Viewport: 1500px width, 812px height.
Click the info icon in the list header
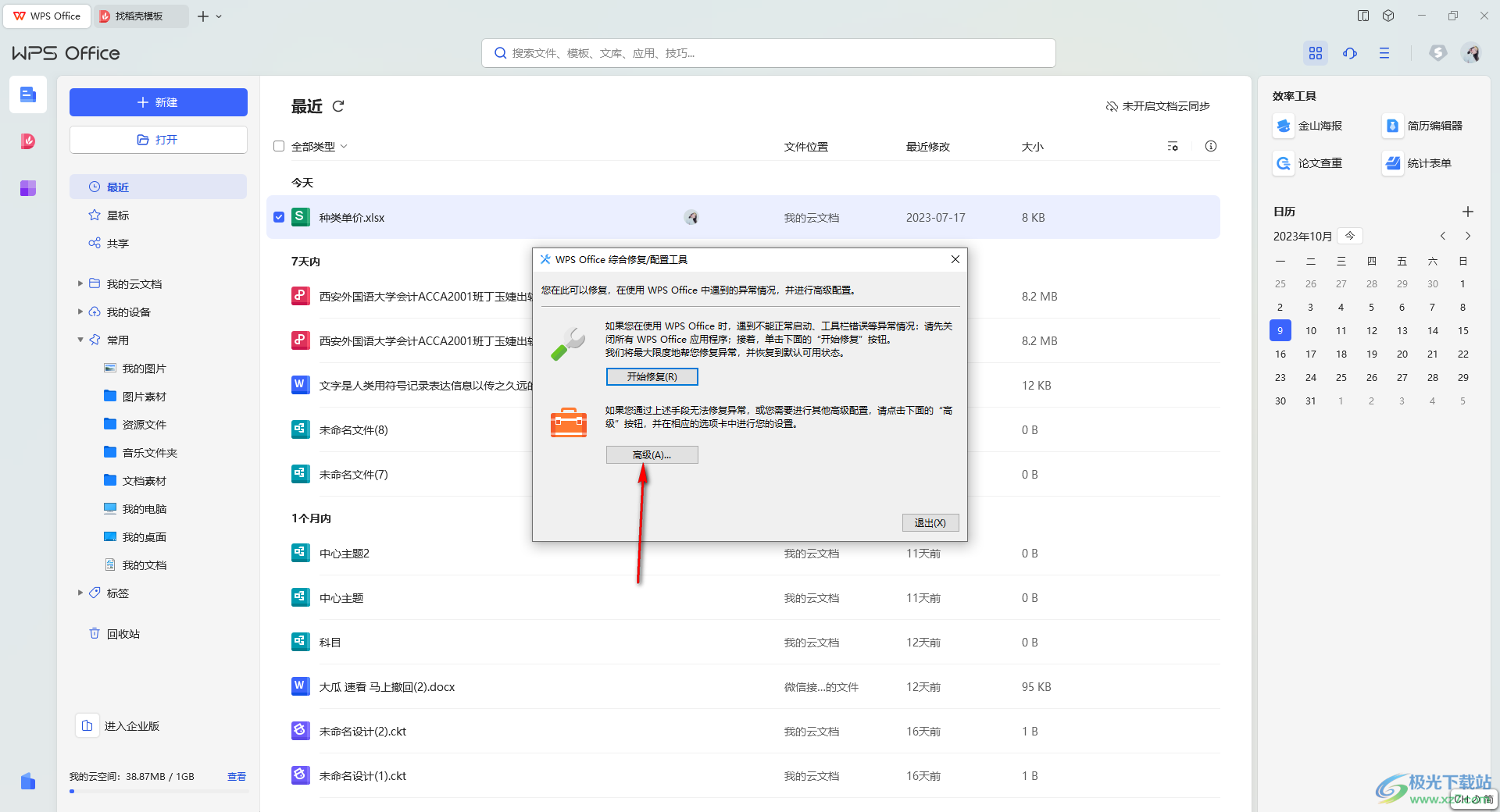tap(1211, 146)
